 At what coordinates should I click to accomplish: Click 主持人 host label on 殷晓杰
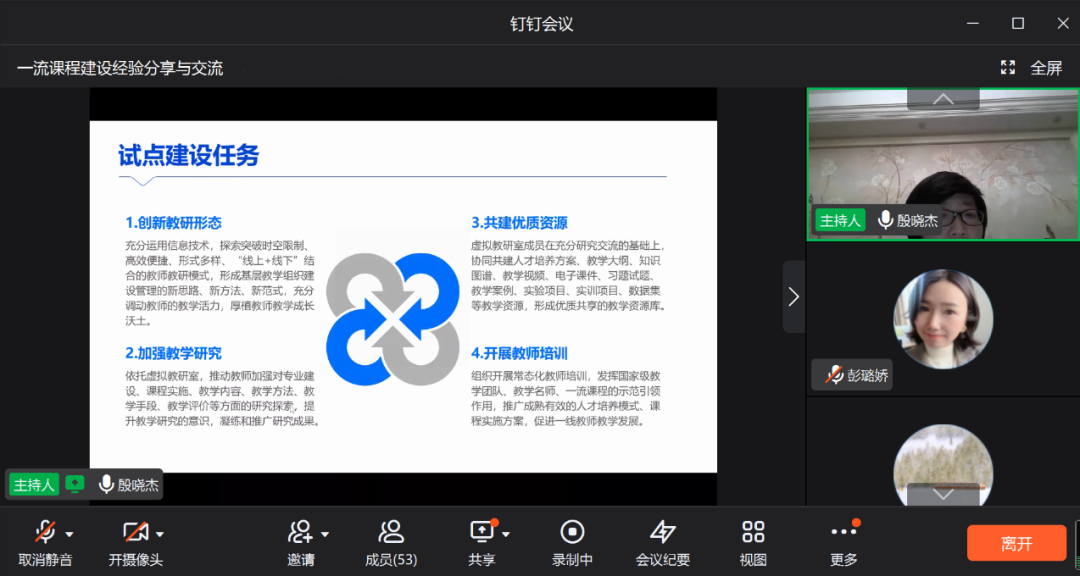840,220
